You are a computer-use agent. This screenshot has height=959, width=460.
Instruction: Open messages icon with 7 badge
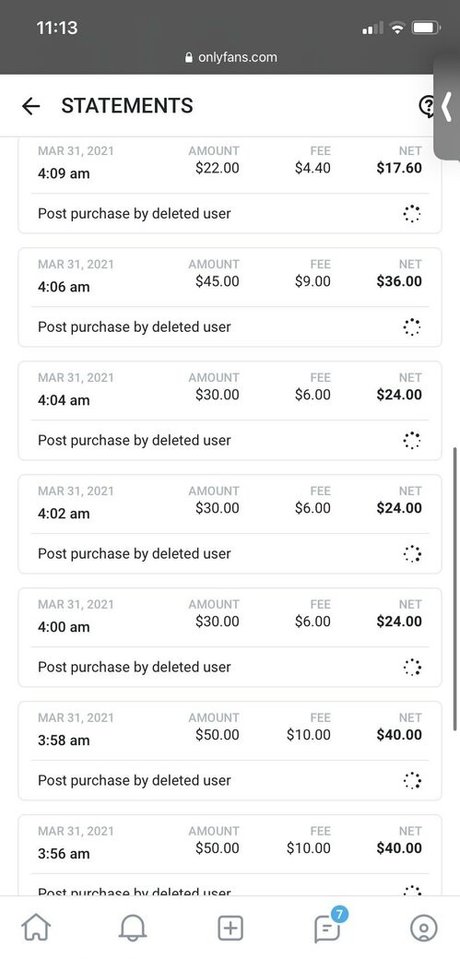tap(328, 927)
